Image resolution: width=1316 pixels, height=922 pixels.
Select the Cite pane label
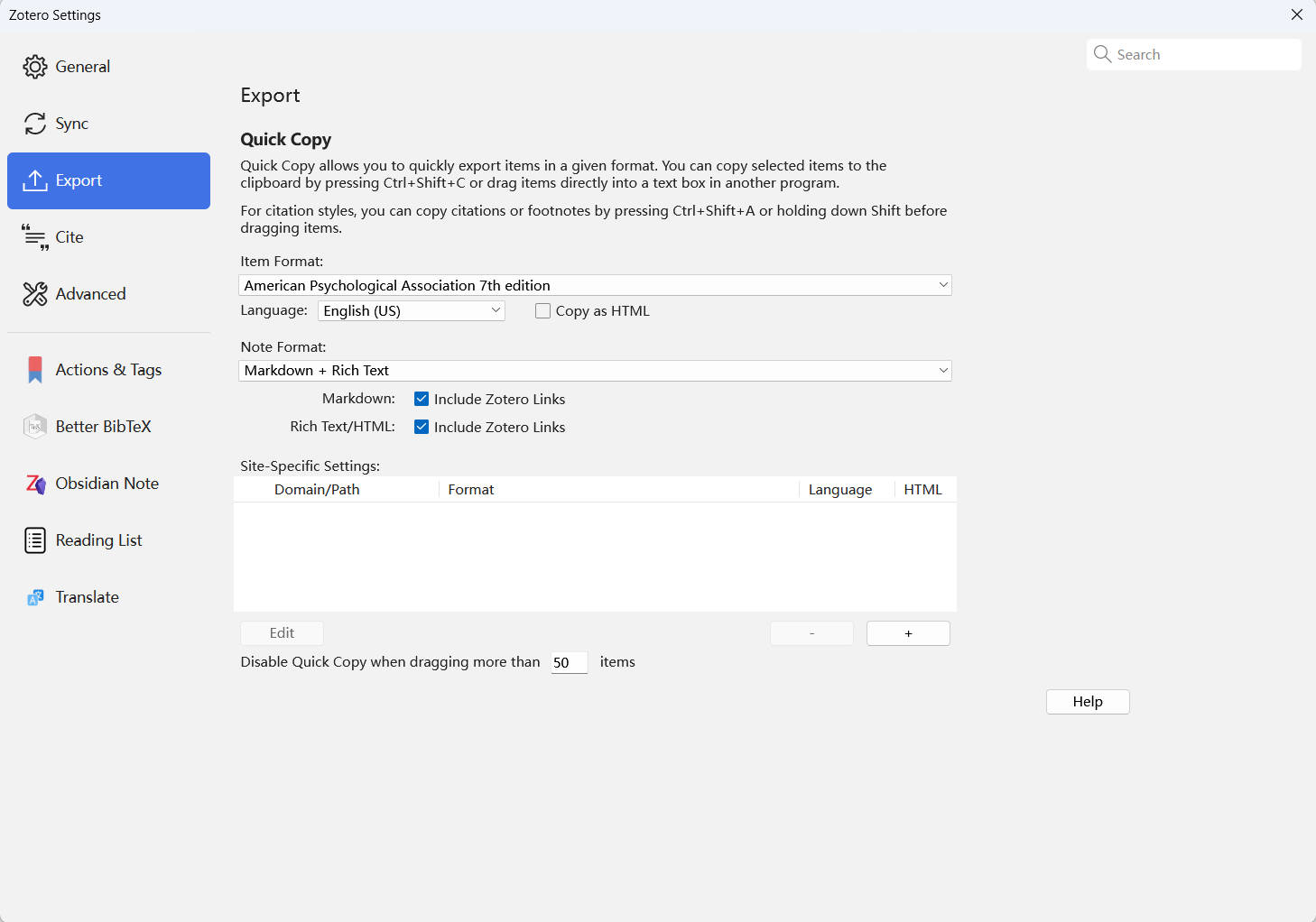70,237
